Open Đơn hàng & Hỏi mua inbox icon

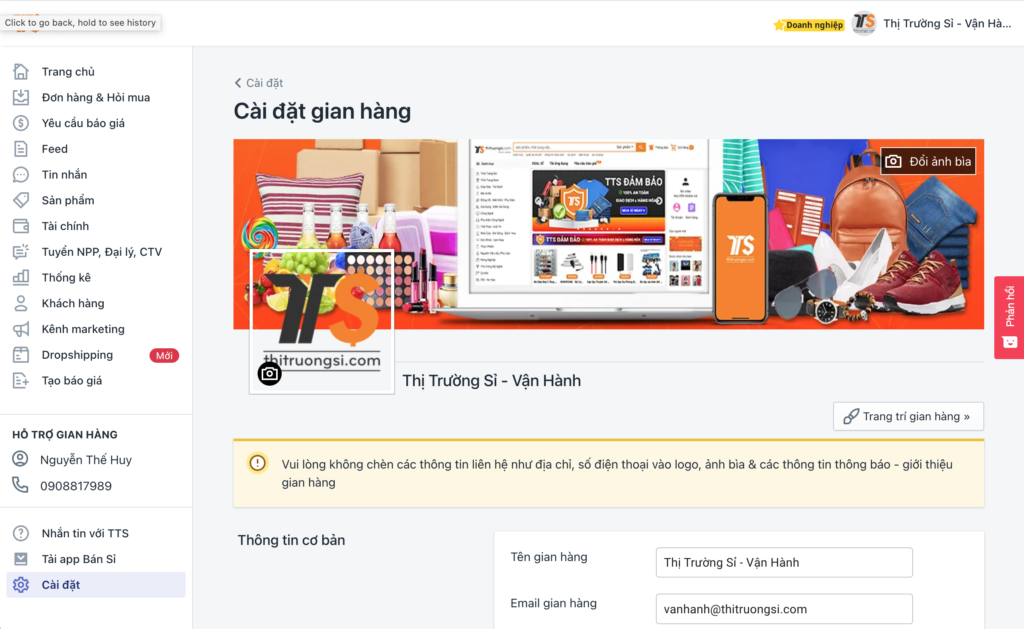21,97
